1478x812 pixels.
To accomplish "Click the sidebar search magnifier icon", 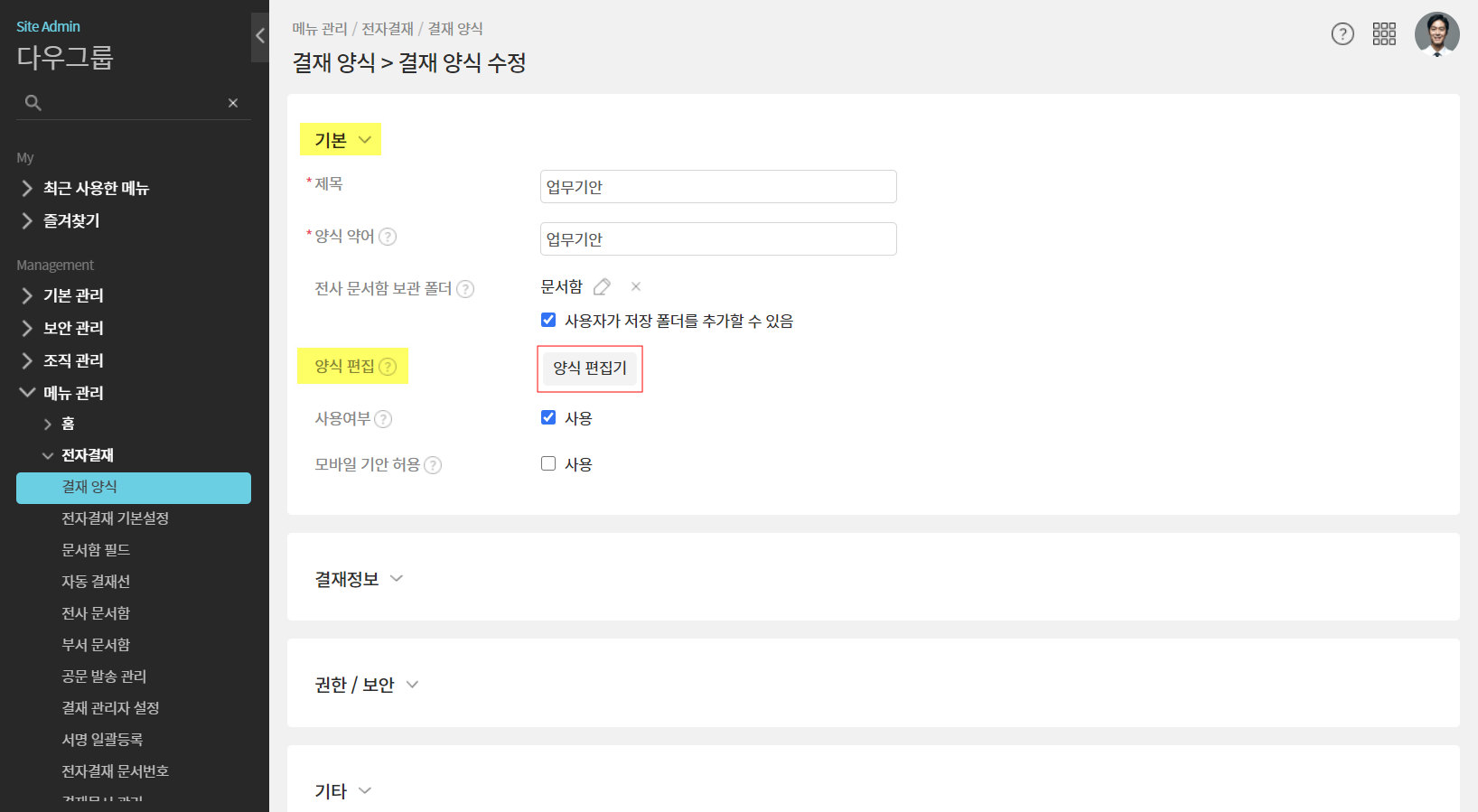I will point(33,103).
